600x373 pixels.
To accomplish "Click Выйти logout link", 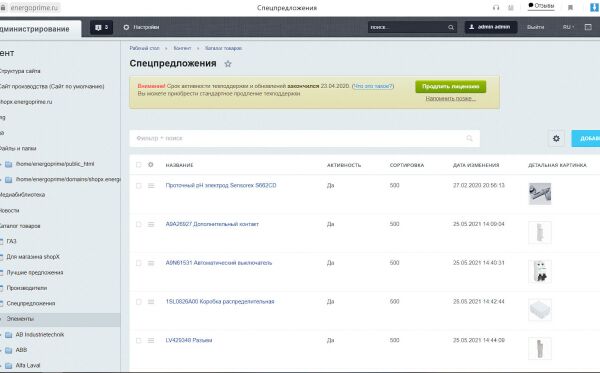I will coord(535,27).
